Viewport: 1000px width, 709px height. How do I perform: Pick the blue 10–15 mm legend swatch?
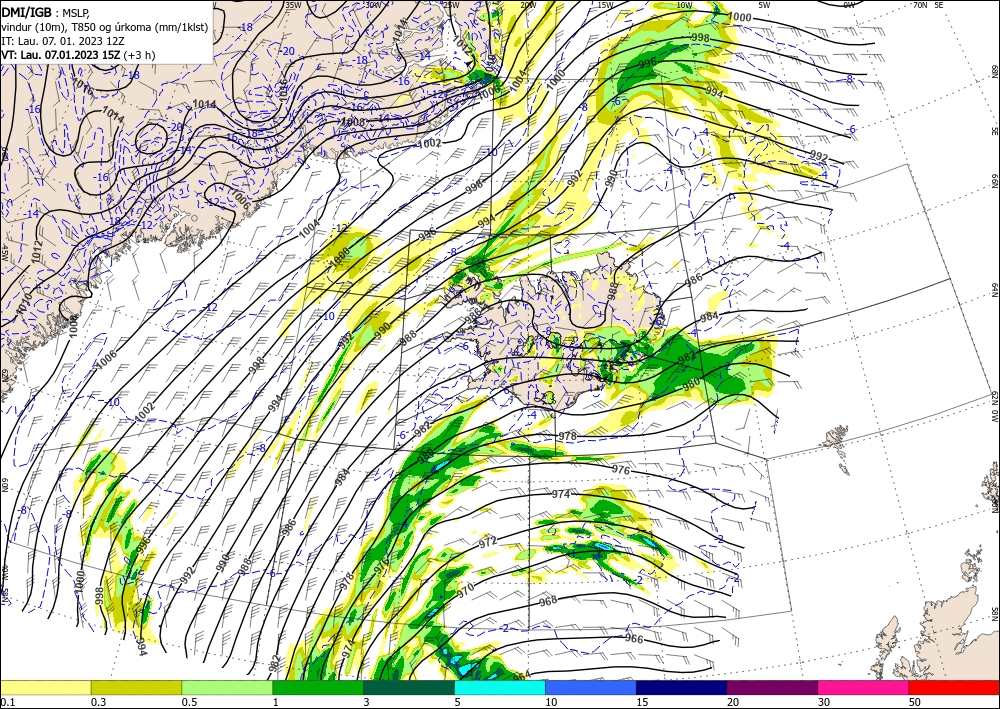click(591, 687)
